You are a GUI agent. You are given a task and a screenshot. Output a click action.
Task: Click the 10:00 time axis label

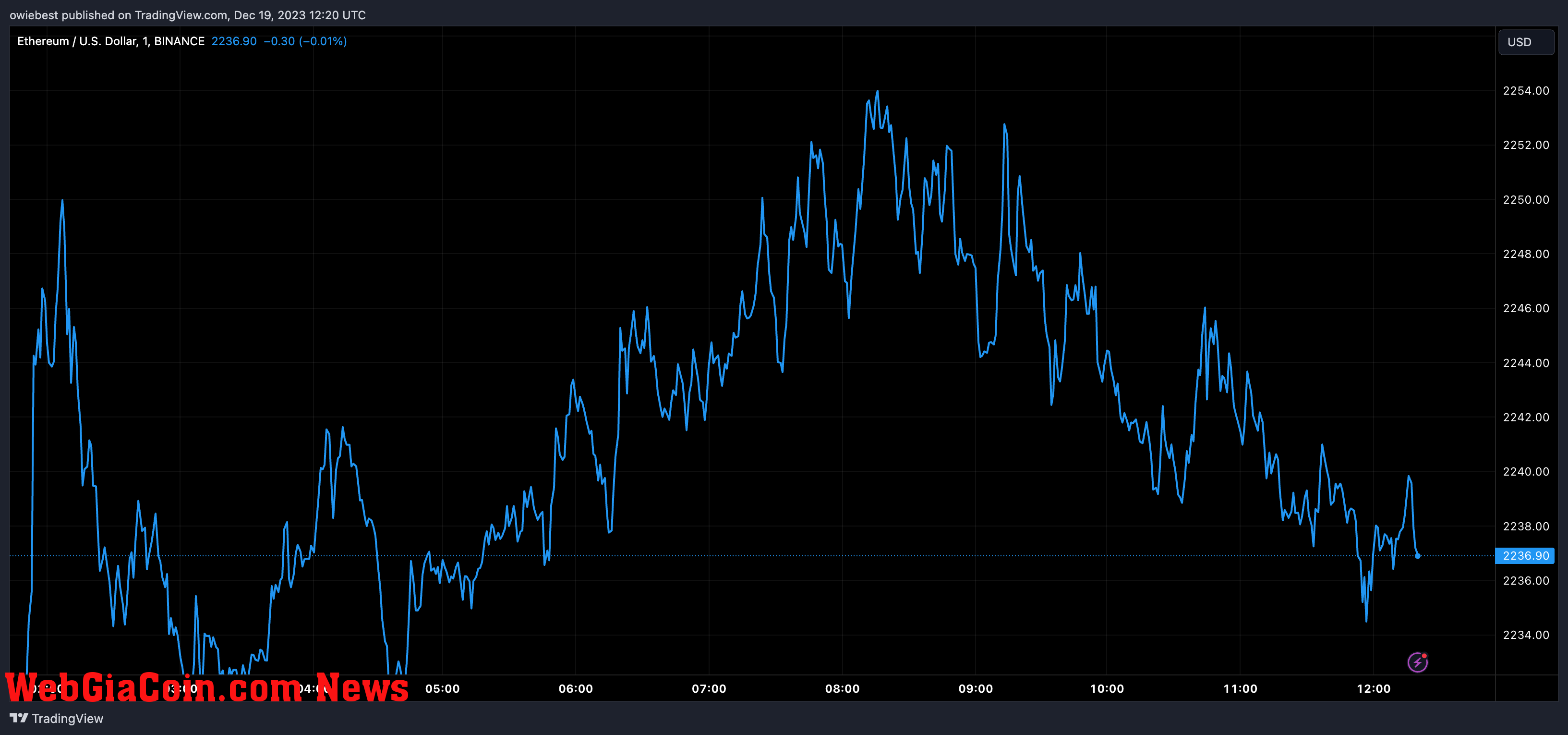1107,689
